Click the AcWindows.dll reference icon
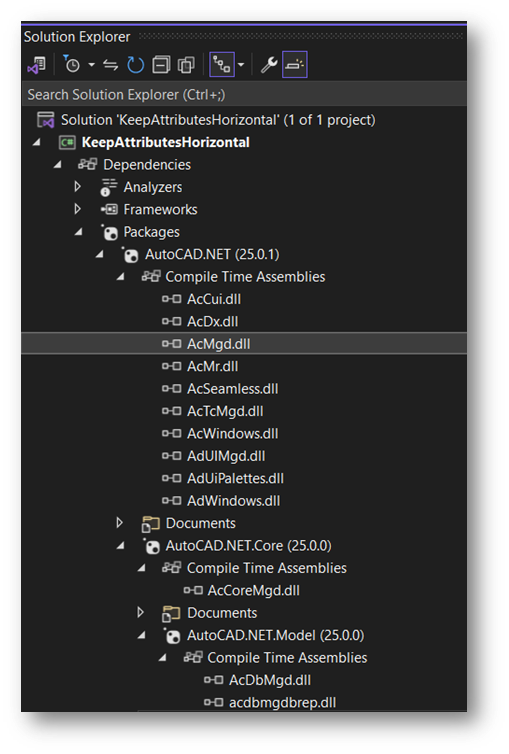 point(172,433)
